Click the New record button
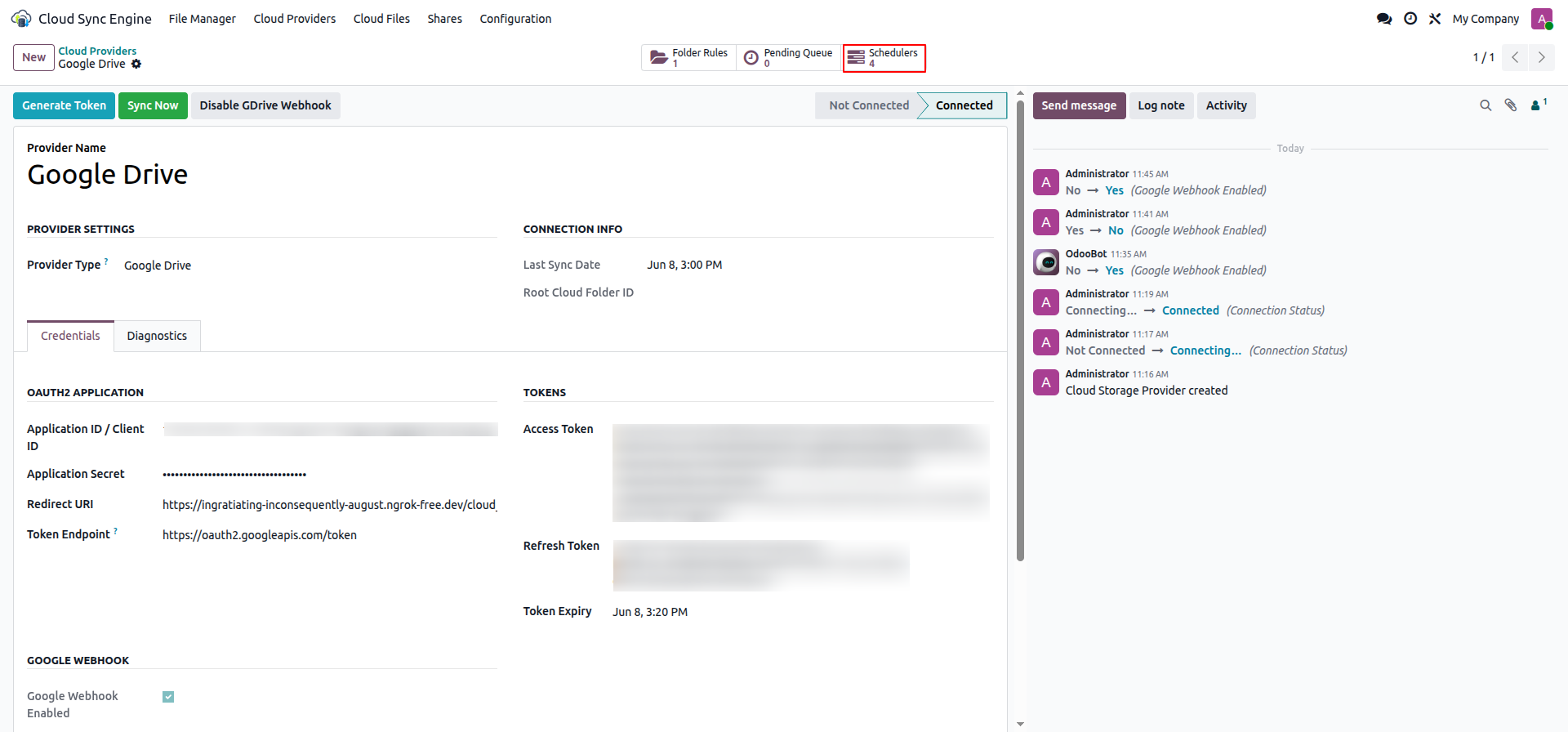The width and height of the screenshot is (1568, 732). click(33, 57)
